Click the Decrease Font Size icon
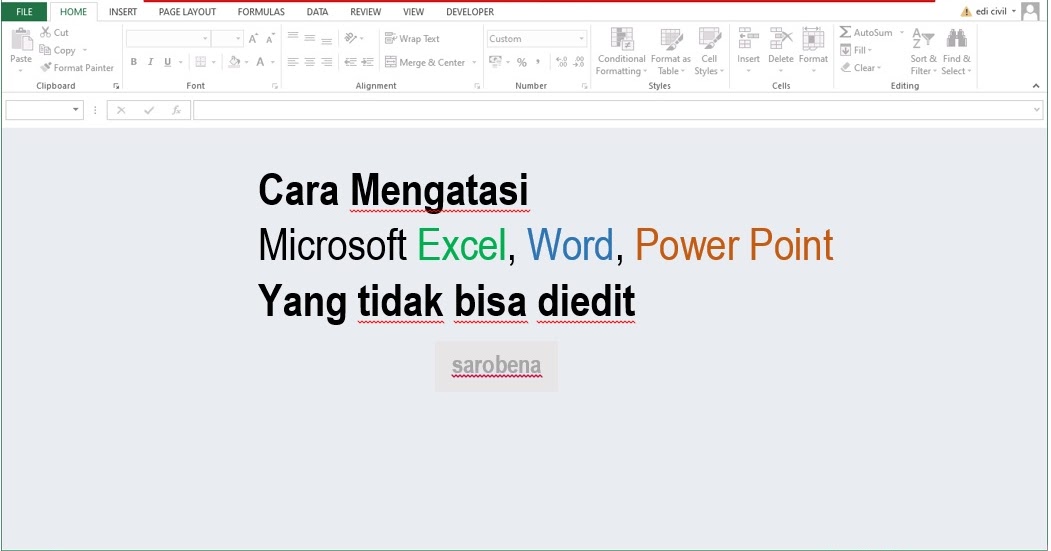The height and width of the screenshot is (551, 1051). 269,39
